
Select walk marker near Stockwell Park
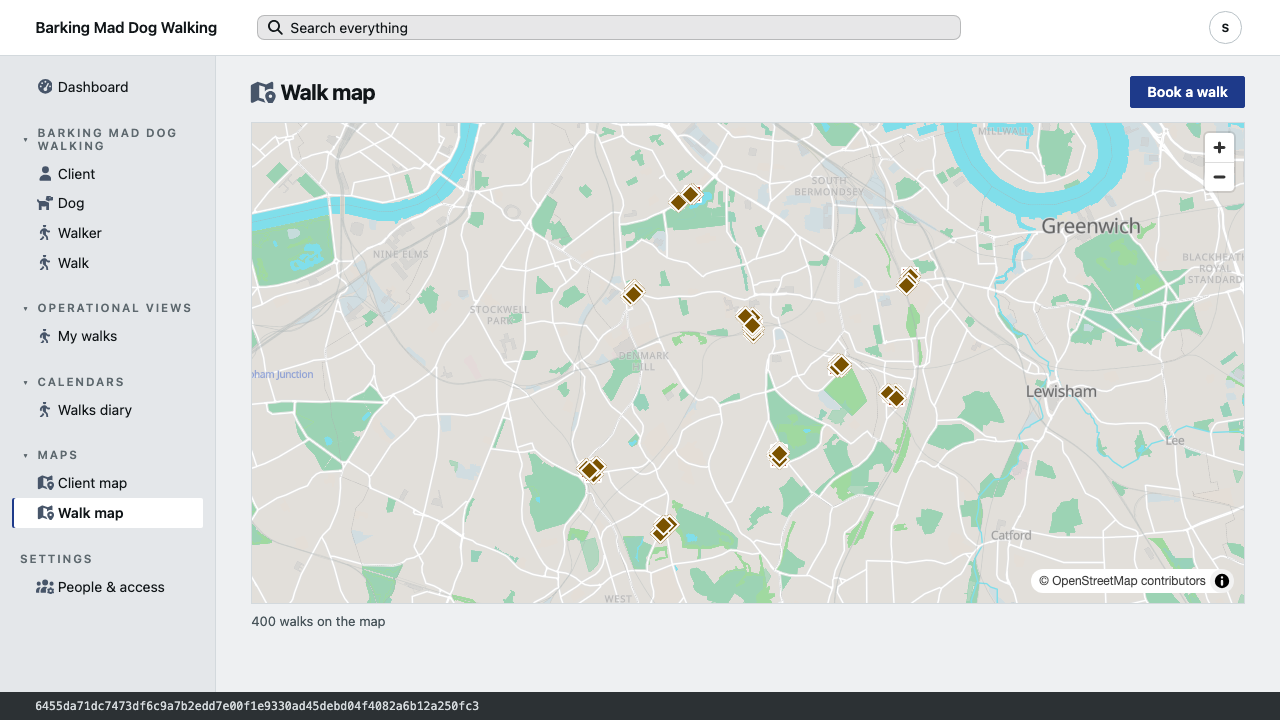633,293
